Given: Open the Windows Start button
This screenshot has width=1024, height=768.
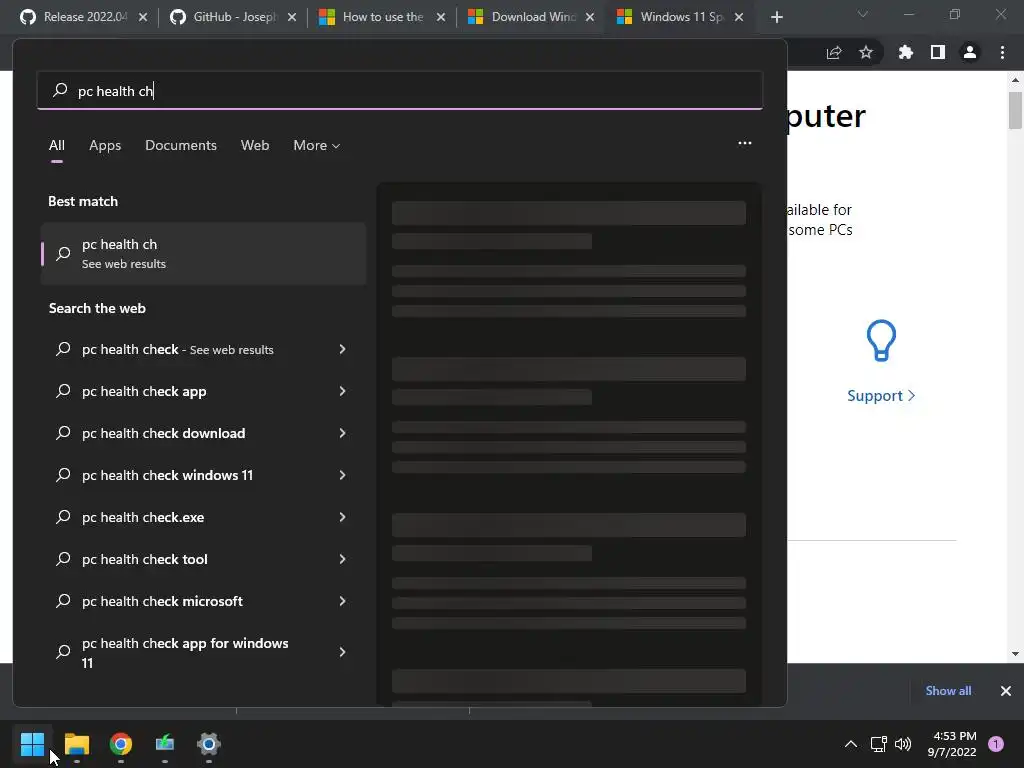Looking at the screenshot, I should click(x=32, y=744).
